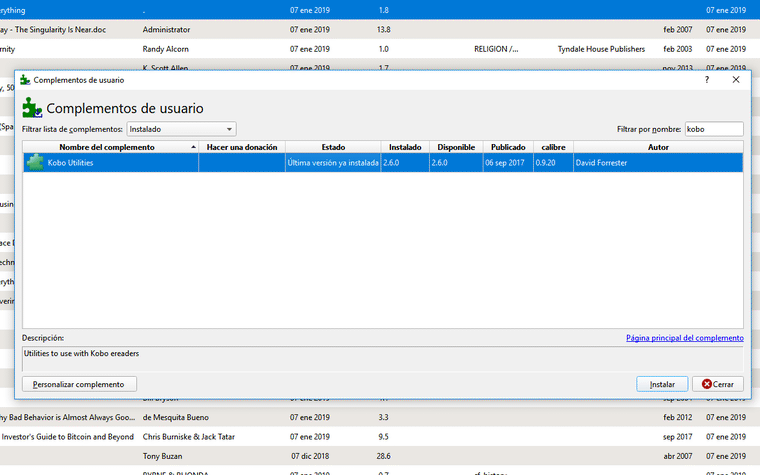Viewport: 760px width, 475px height.
Task: Click the large puzzle icon beside the heading
Action: (32, 108)
